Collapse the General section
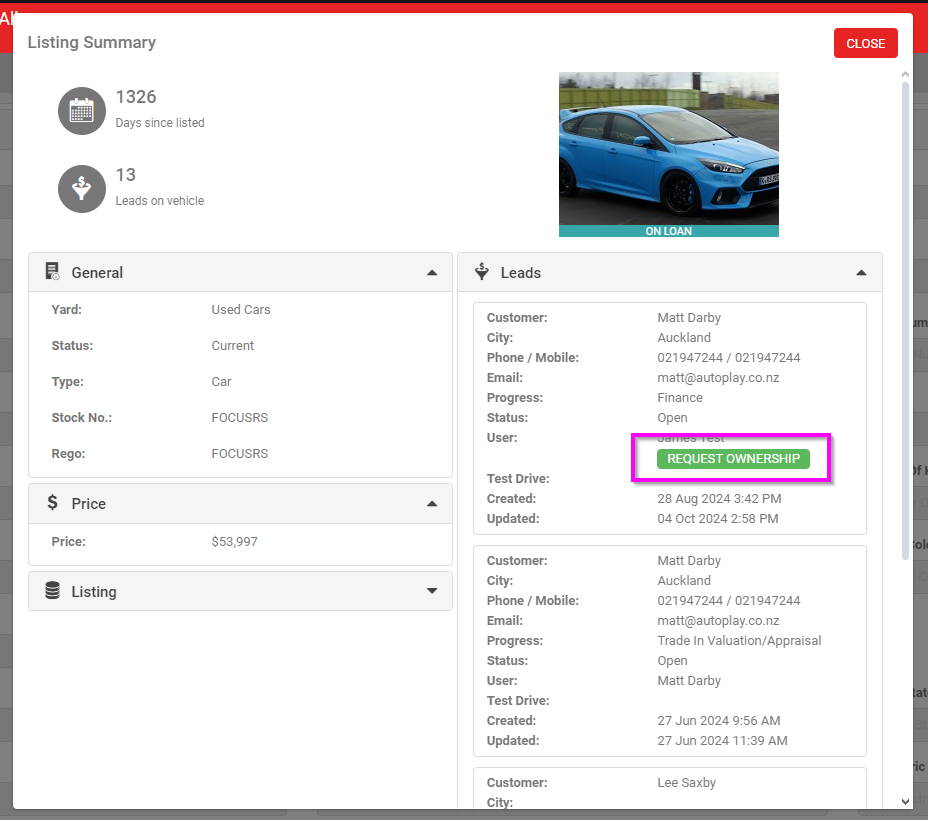 point(432,273)
